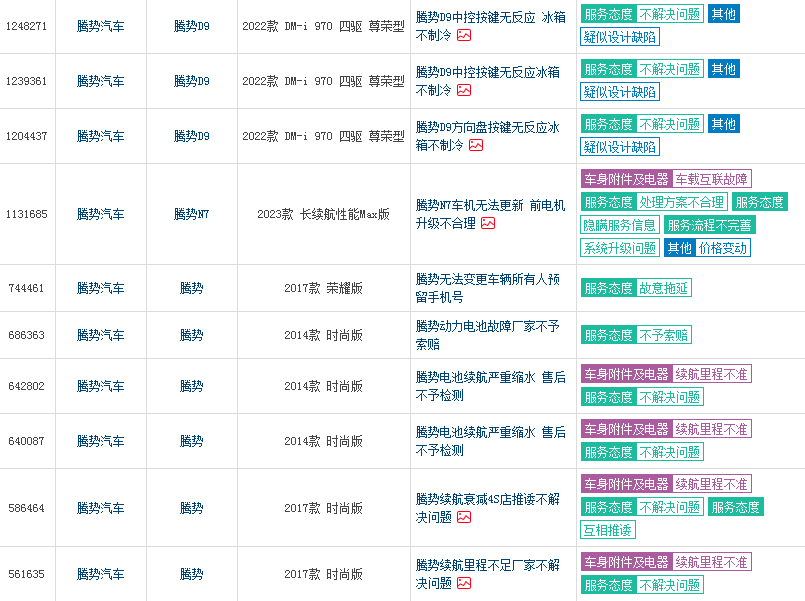The image size is (805, 601).
Task: Open brand link 腾势汽车 in row 561635
Action: click(101, 574)
